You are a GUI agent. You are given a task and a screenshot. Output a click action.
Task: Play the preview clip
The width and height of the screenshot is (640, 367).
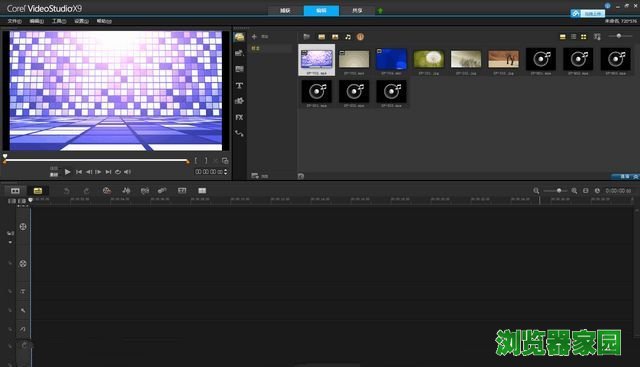[x=67, y=172]
